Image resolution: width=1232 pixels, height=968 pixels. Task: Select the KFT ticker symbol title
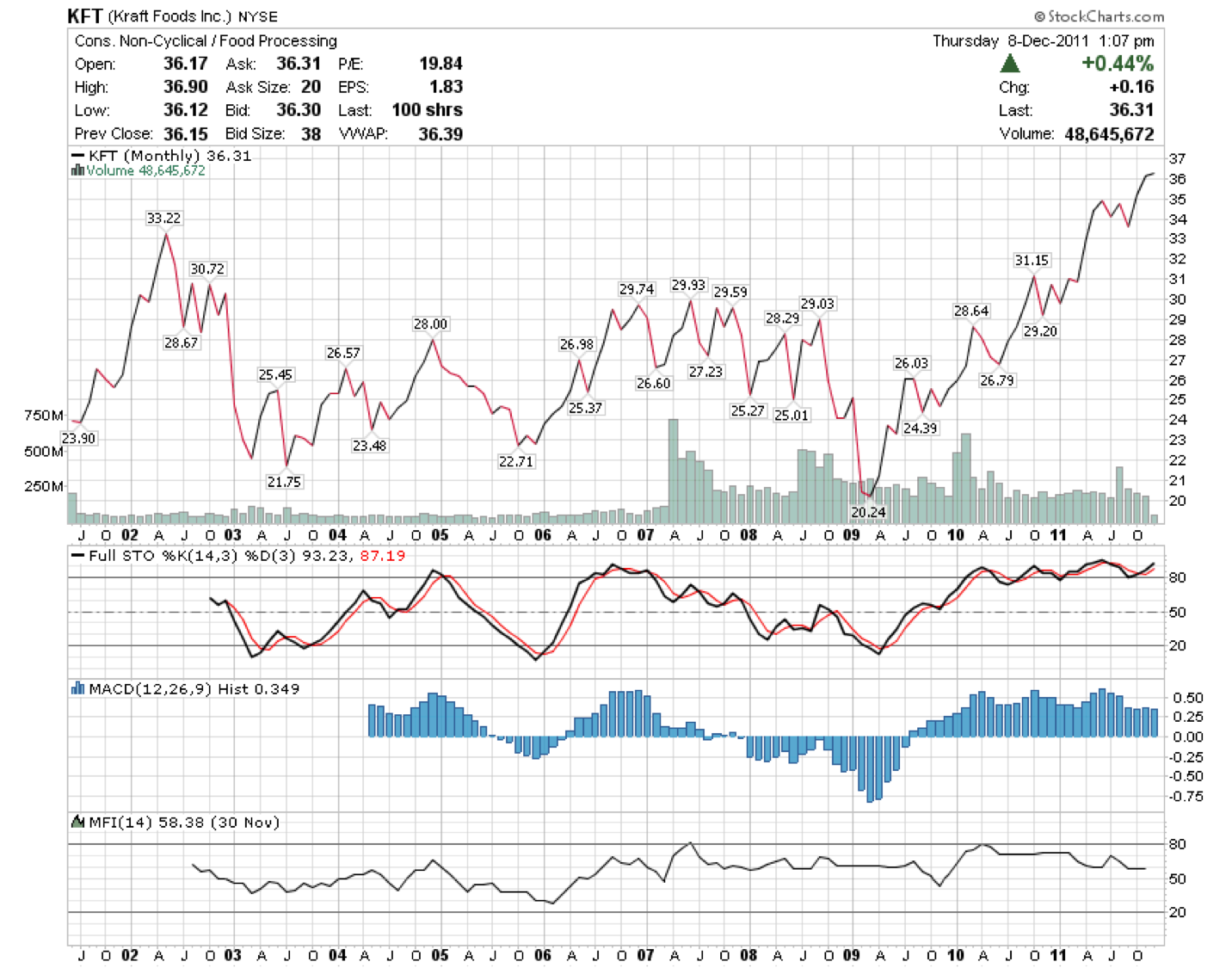84,16
